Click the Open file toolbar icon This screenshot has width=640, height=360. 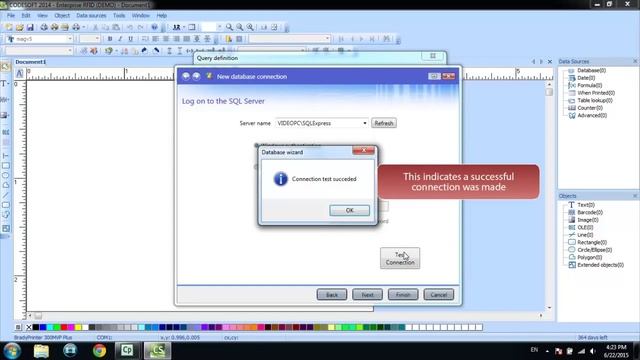(x=19, y=27)
